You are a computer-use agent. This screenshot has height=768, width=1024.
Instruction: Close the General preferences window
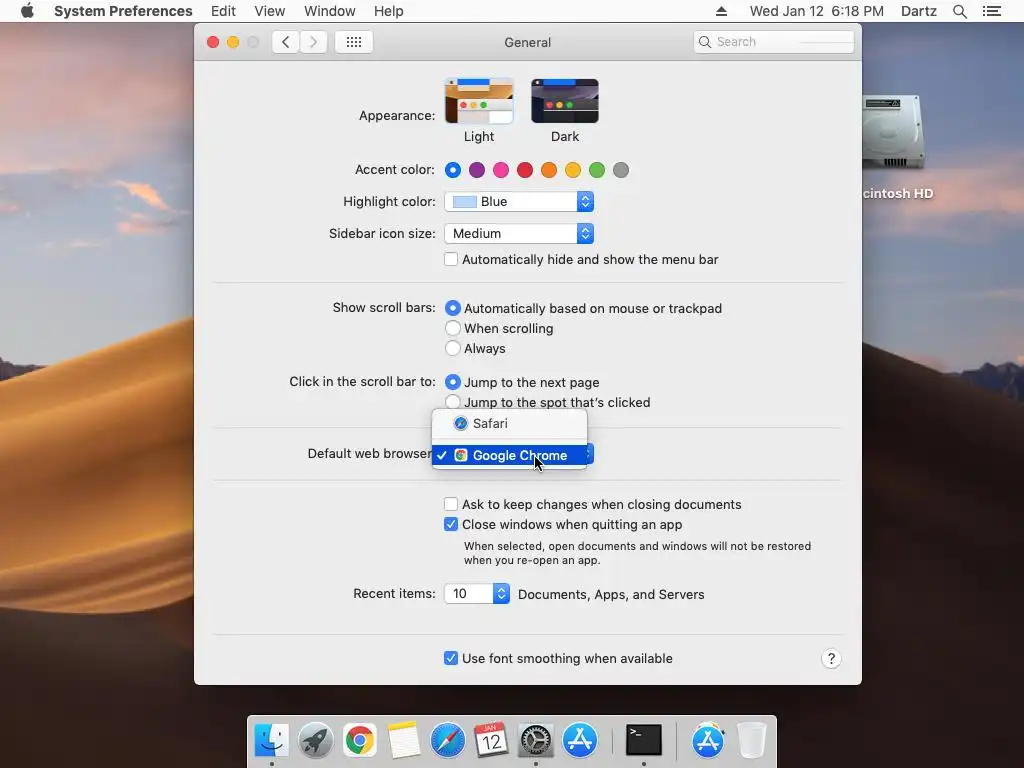click(213, 42)
